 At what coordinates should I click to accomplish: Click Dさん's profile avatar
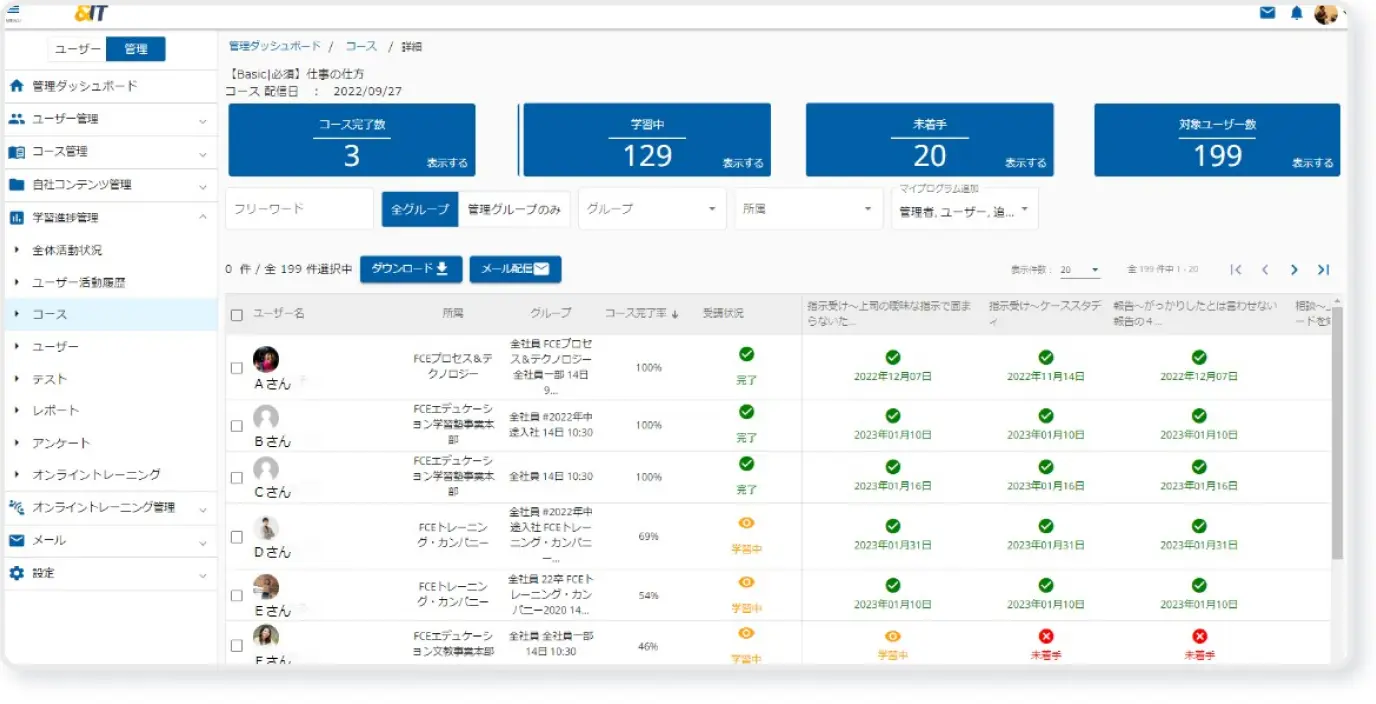(x=266, y=529)
